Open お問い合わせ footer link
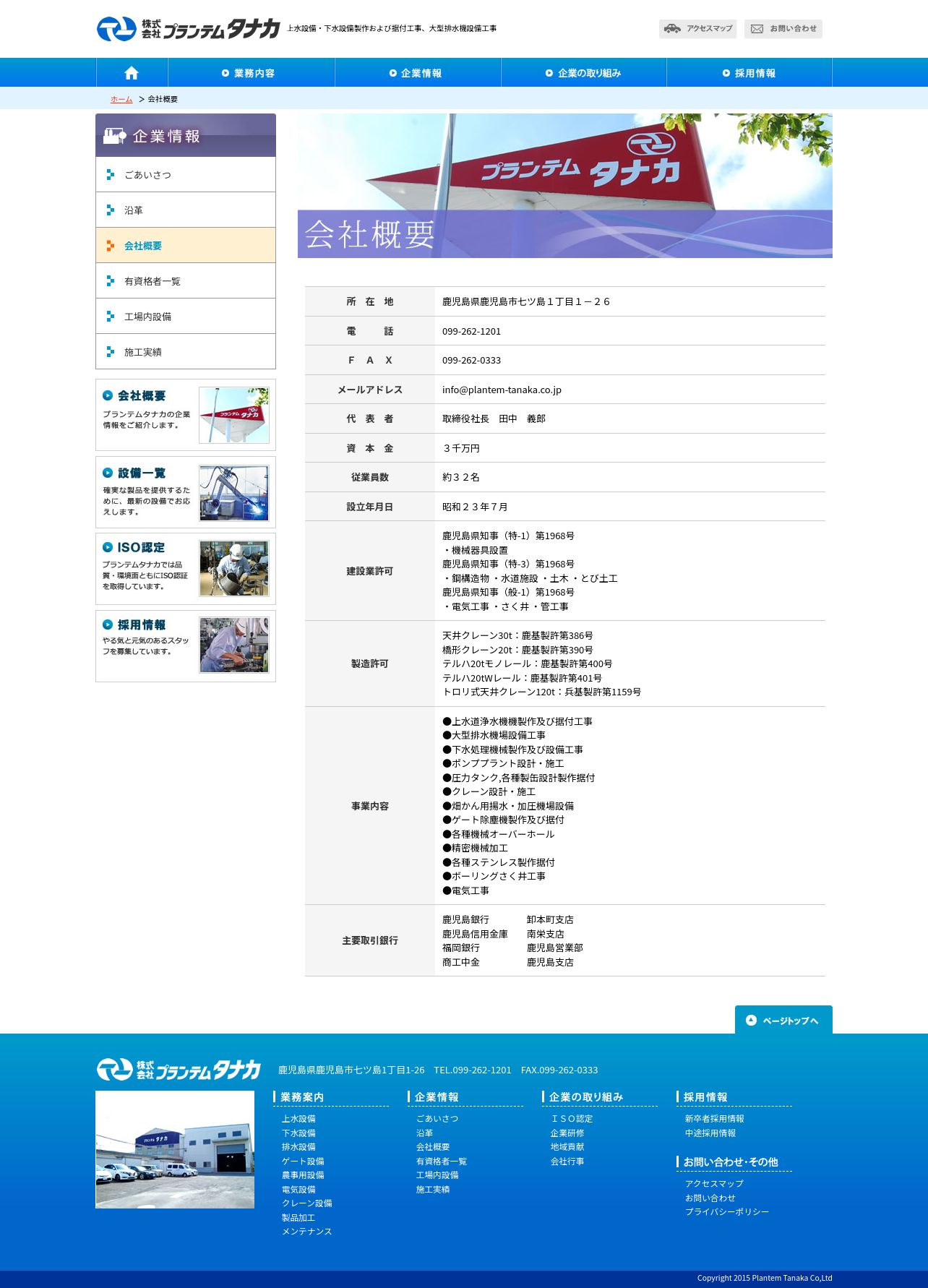The width and height of the screenshot is (928, 1288). [710, 1198]
